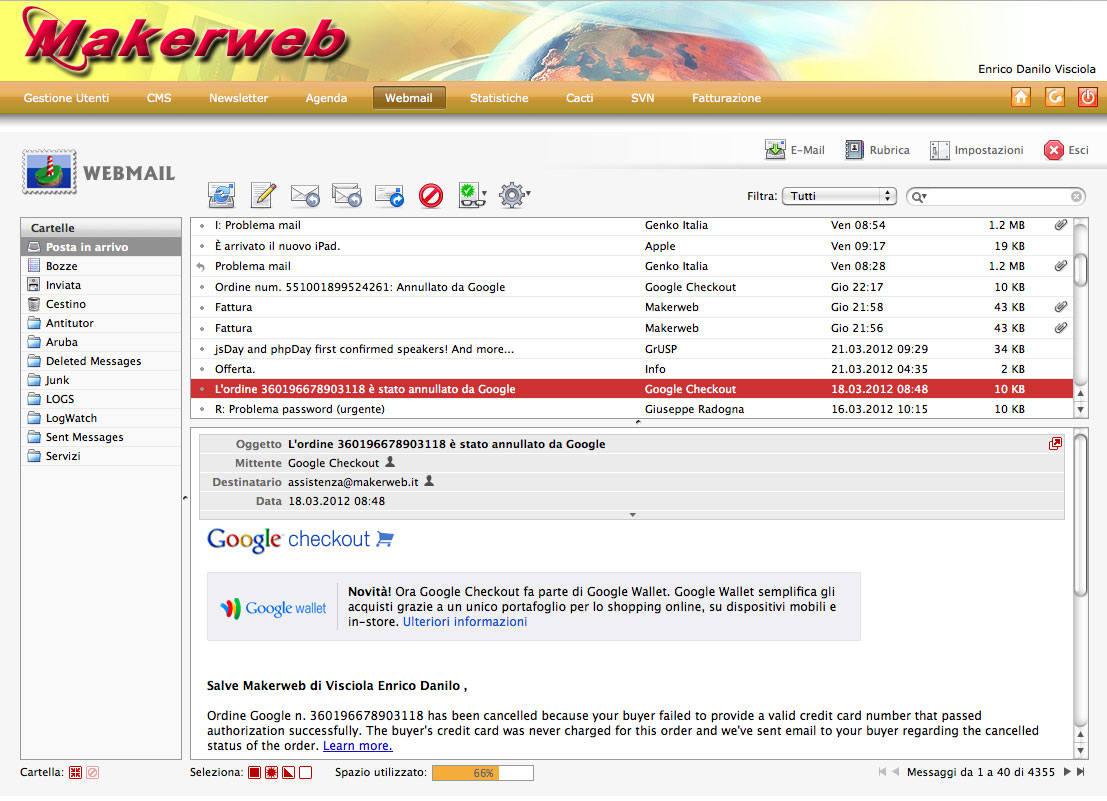Add assistenza@makerweb.it to contacts

click(429, 481)
